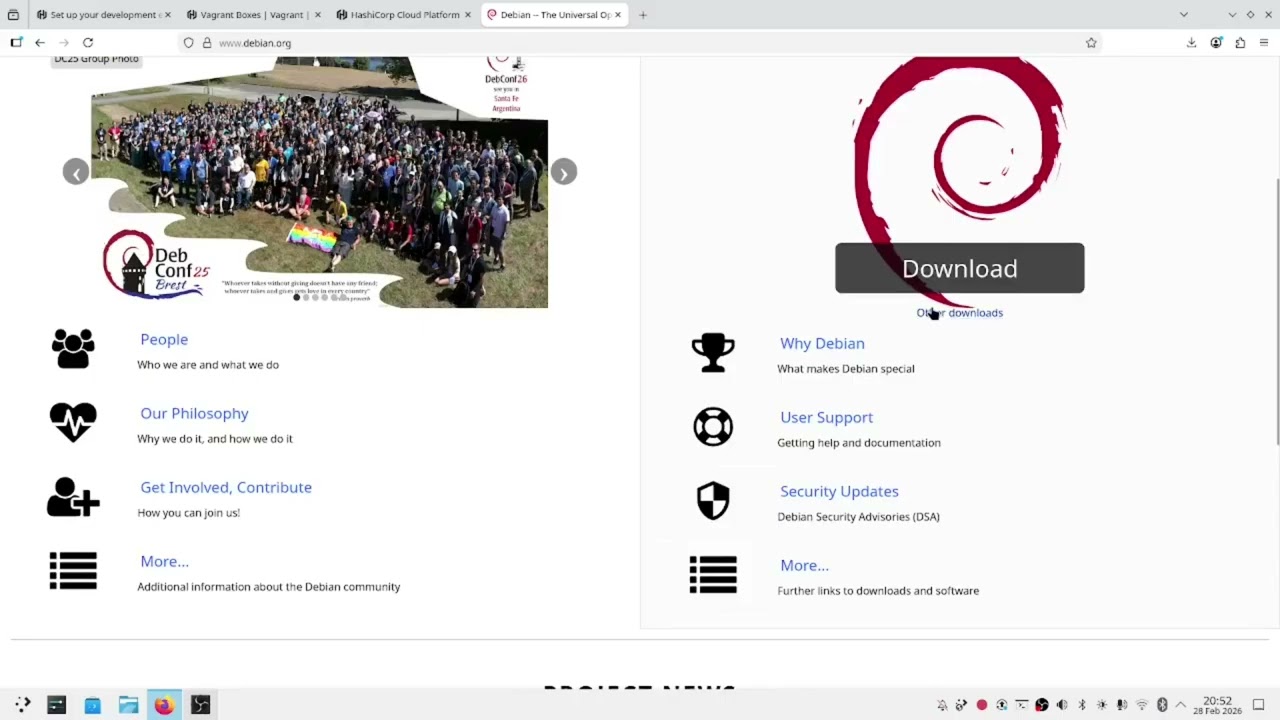Image resolution: width=1280 pixels, height=720 pixels.
Task: Click the community More list icon
Action: (x=73, y=570)
